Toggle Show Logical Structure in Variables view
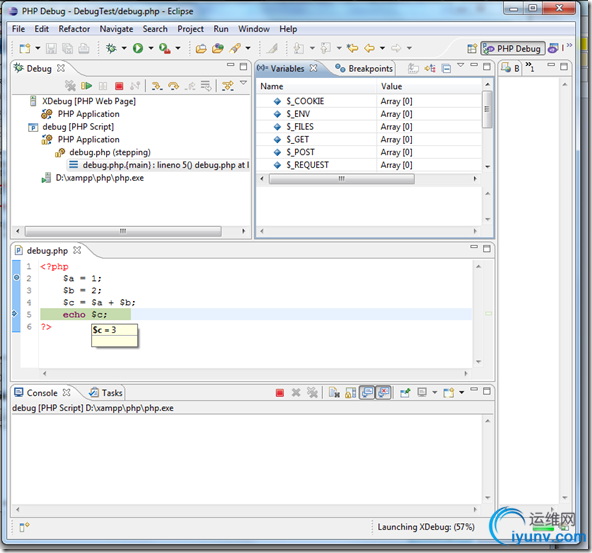Screen dimensions: 592x553 [x=430, y=69]
